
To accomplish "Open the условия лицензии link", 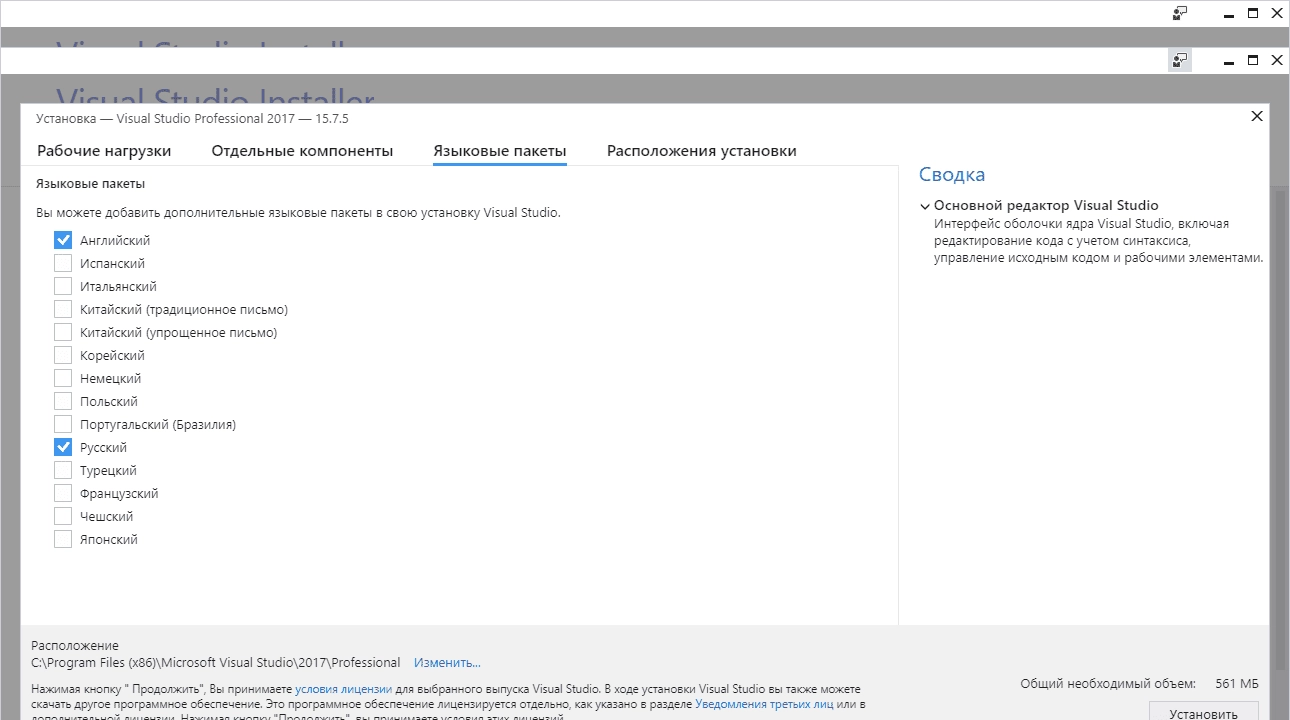I will click(x=343, y=689).
